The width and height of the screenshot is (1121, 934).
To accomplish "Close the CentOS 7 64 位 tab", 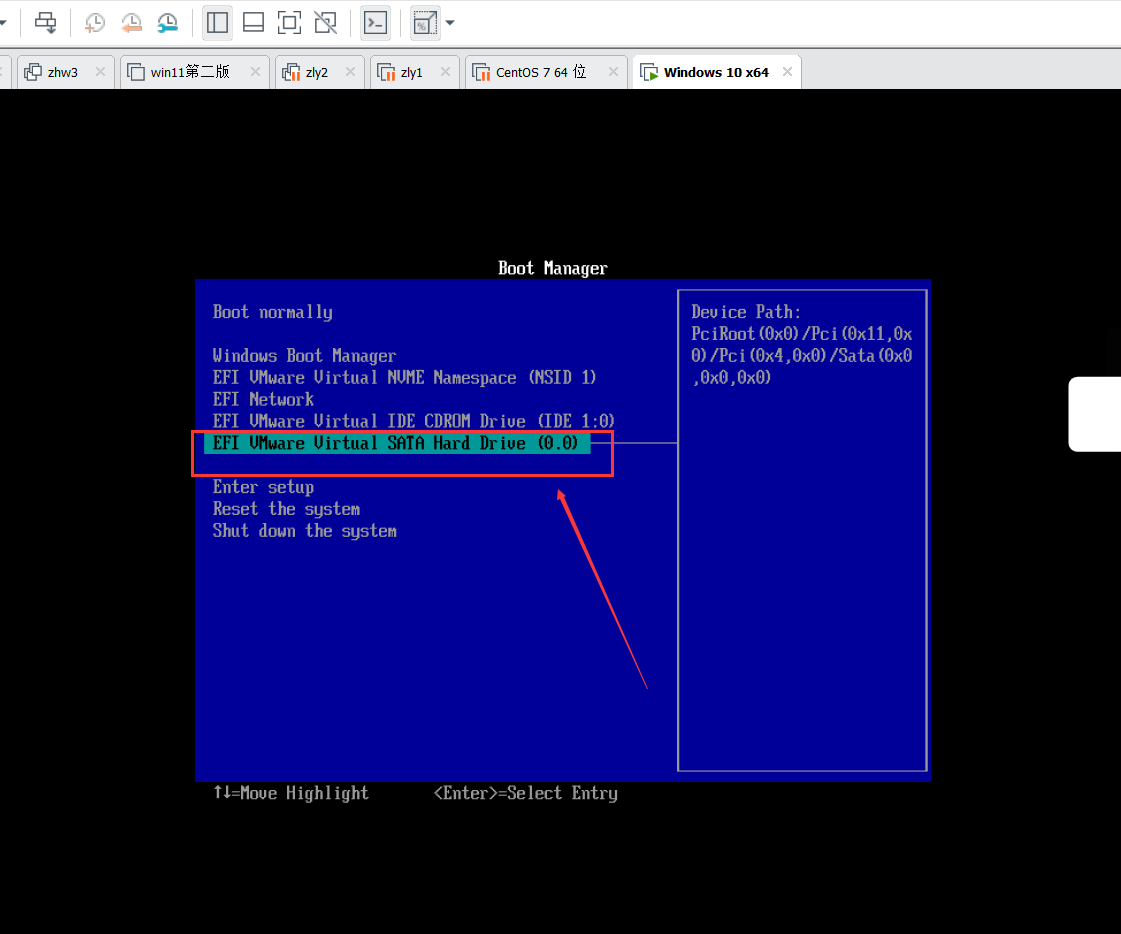I will pyautogui.click(x=613, y=72).
